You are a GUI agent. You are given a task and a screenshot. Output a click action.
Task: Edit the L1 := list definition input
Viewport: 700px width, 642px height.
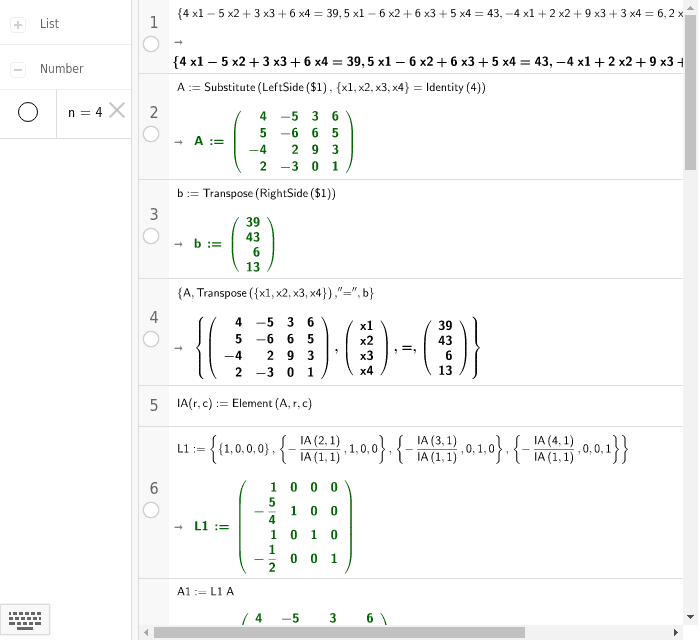click(x=402, y=449)
